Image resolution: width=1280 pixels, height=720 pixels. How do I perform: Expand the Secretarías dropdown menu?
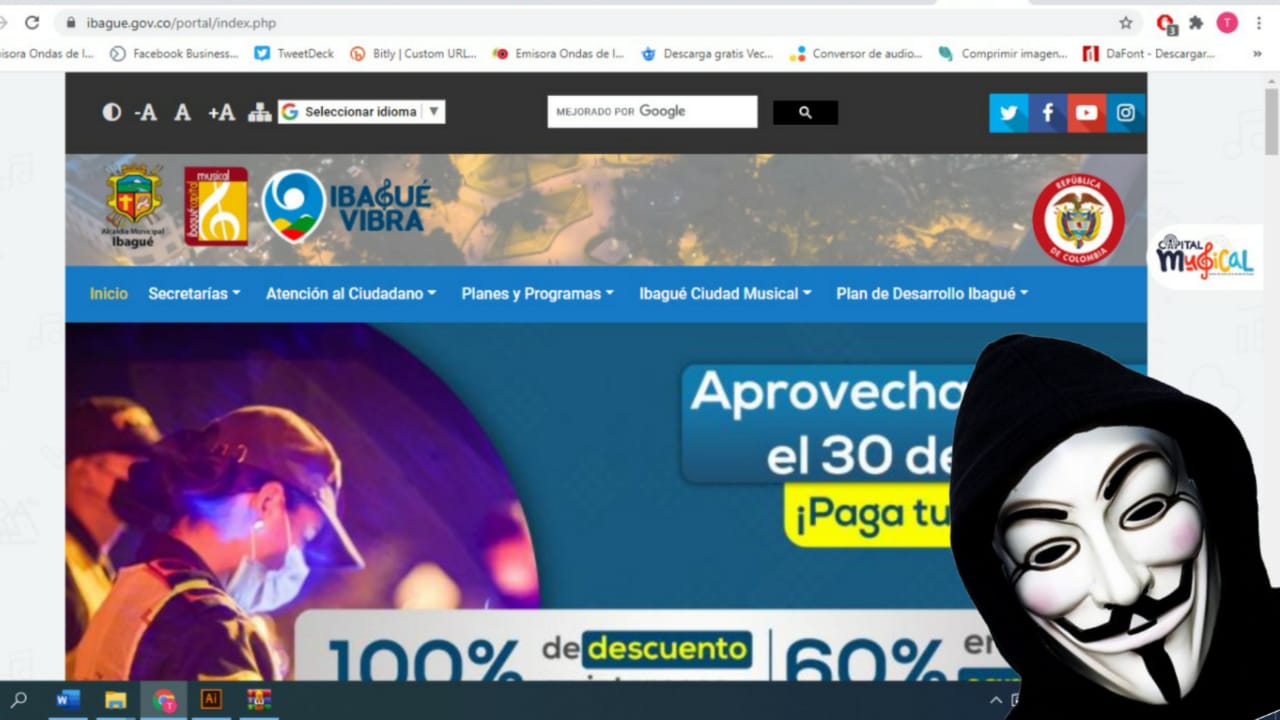pyautogui.click(x=194, y=294)
